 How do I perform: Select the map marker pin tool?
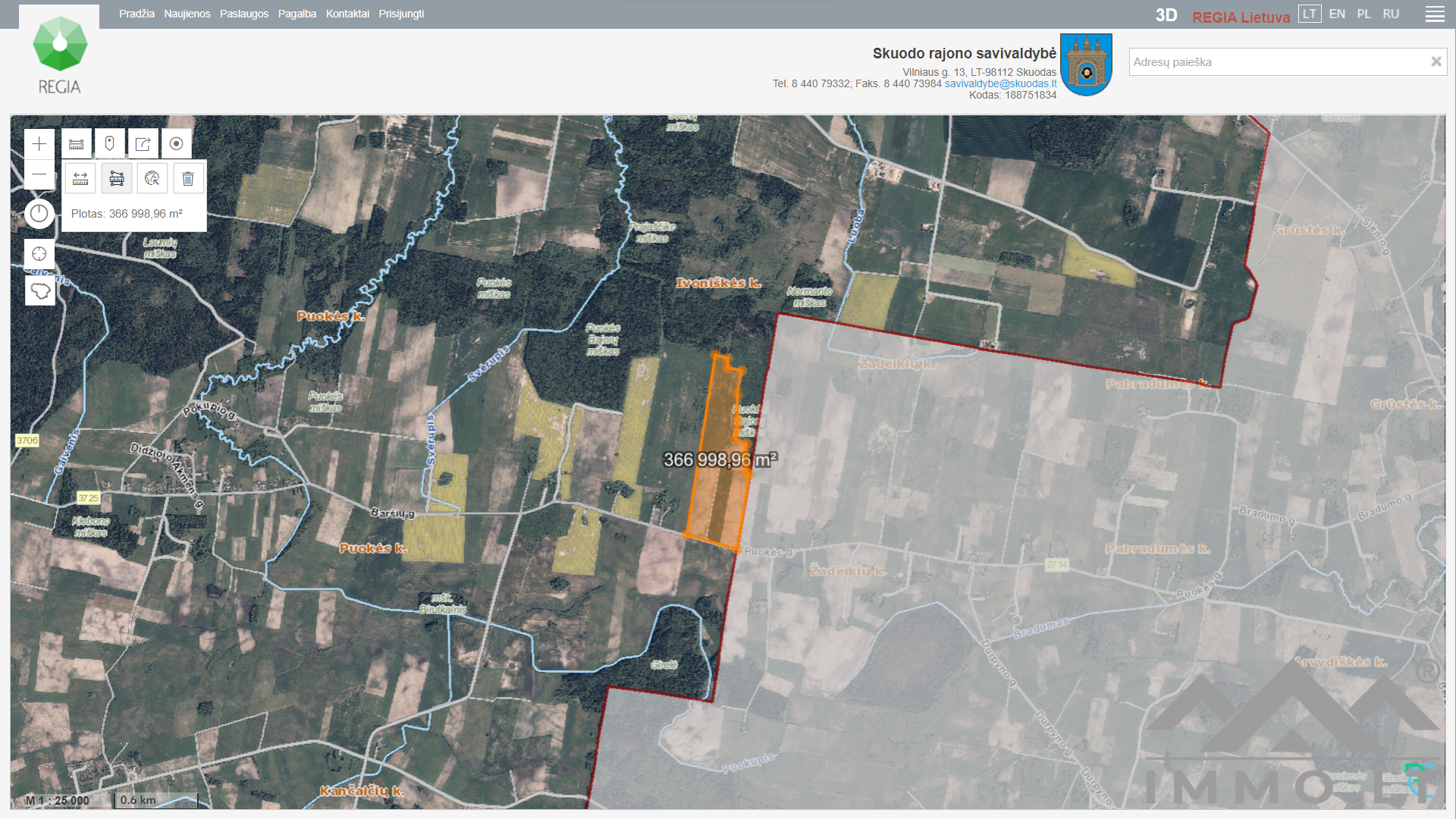click(110, 143)
